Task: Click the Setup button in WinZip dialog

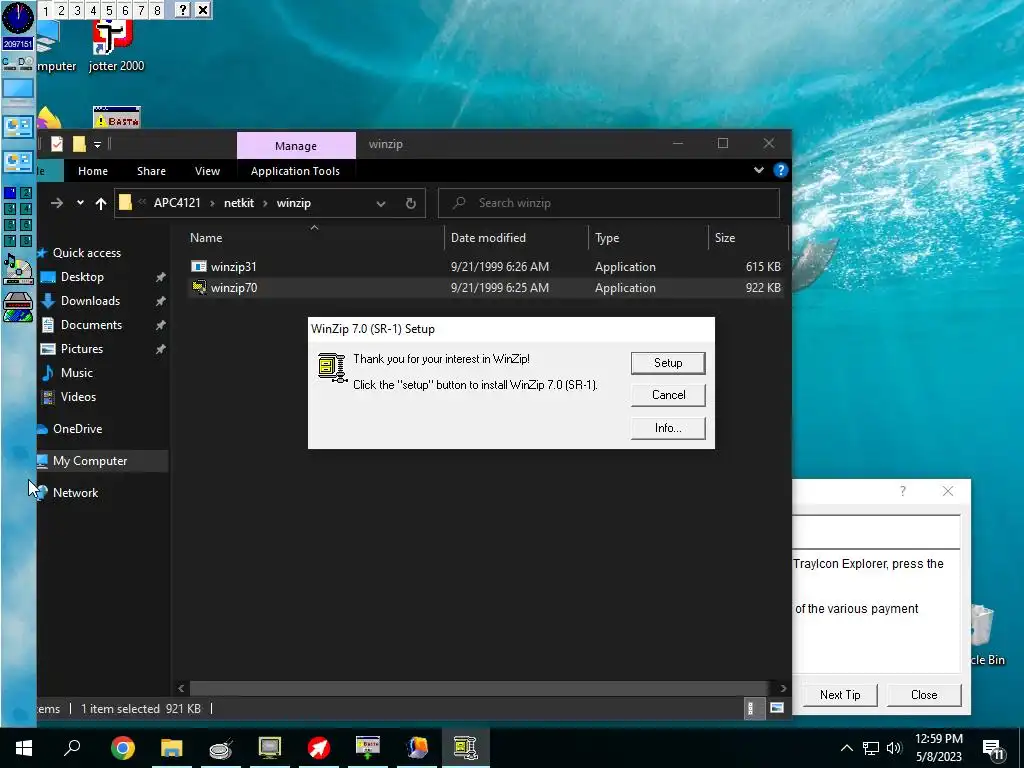Action: pyautogui.click(x=667, y=363)
